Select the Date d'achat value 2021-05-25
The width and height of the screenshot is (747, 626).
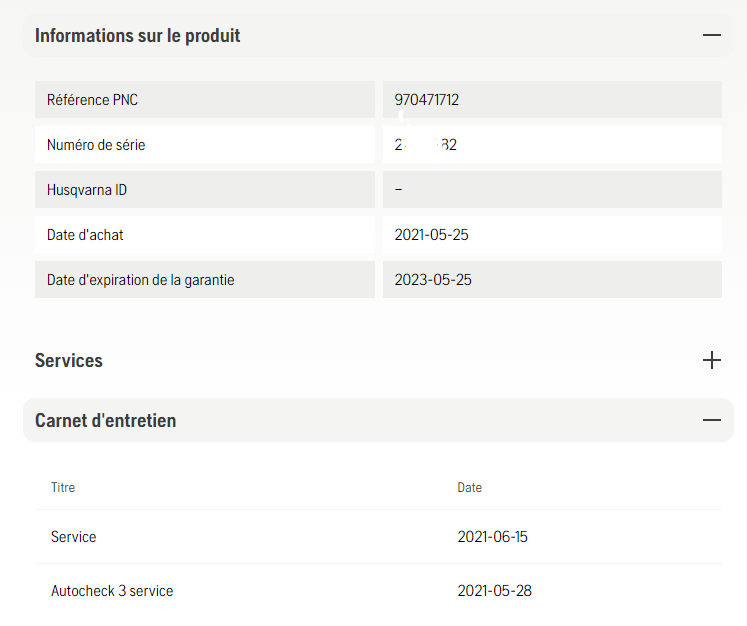(x=431, y=235)
